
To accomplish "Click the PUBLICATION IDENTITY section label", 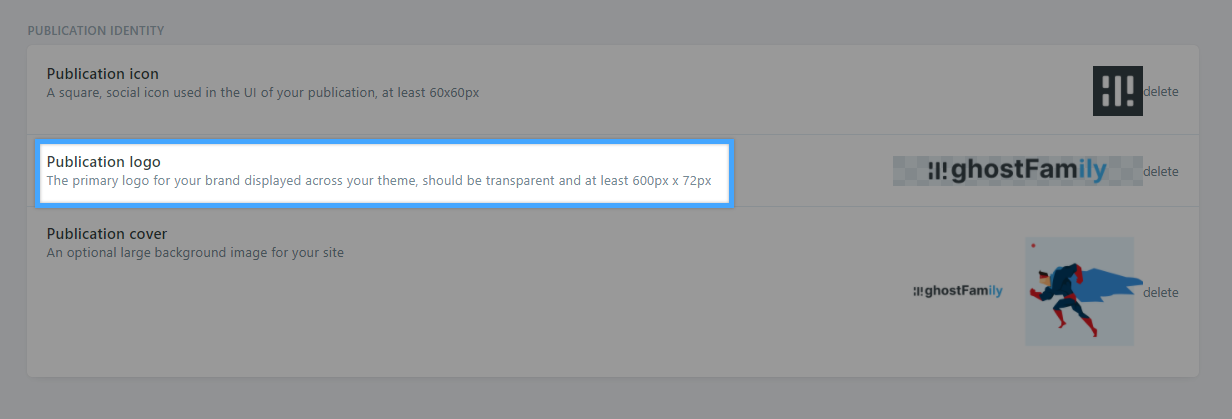I will pos(96,31).
